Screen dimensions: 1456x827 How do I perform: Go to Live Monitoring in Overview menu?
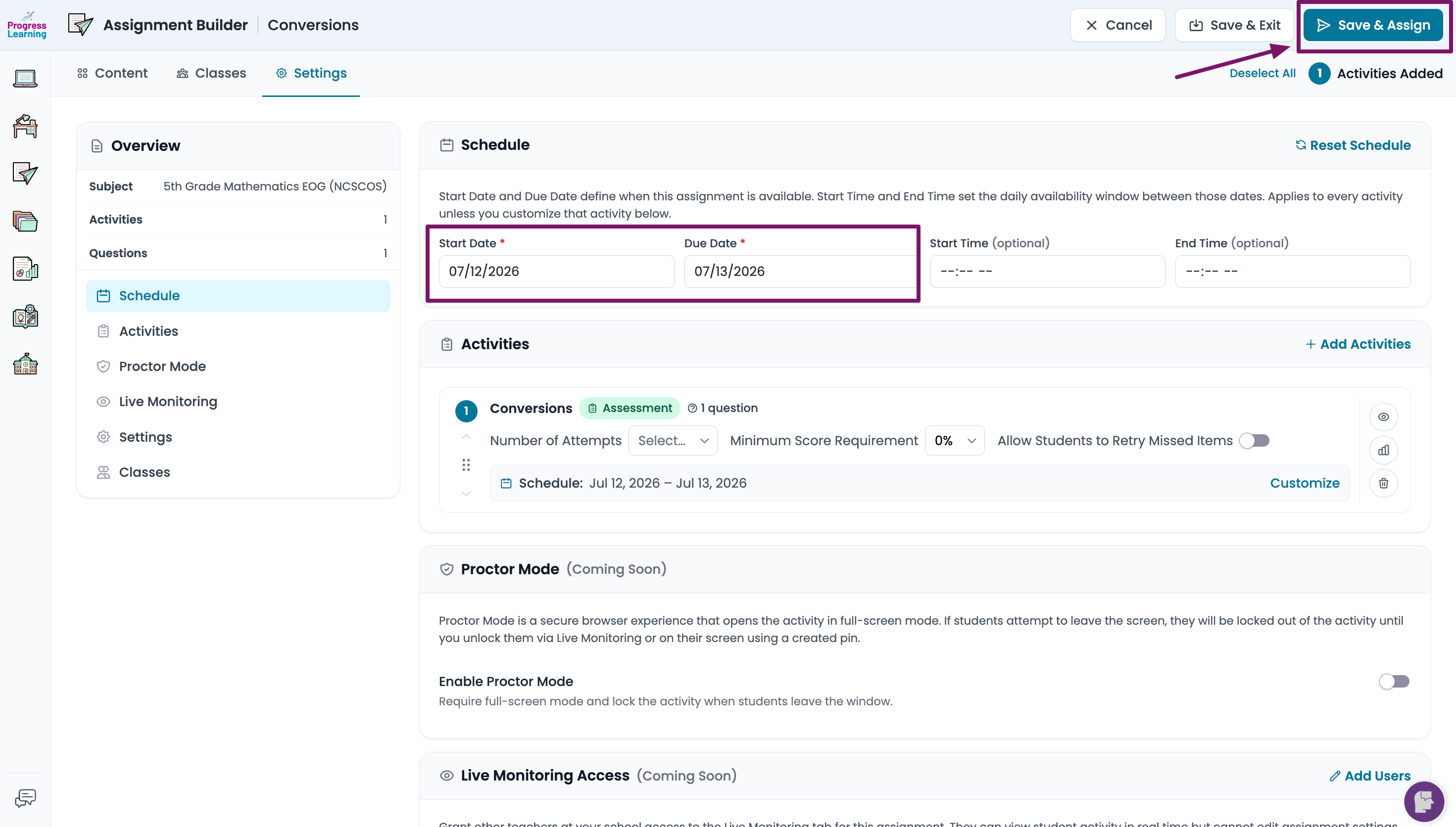point(238,402)
